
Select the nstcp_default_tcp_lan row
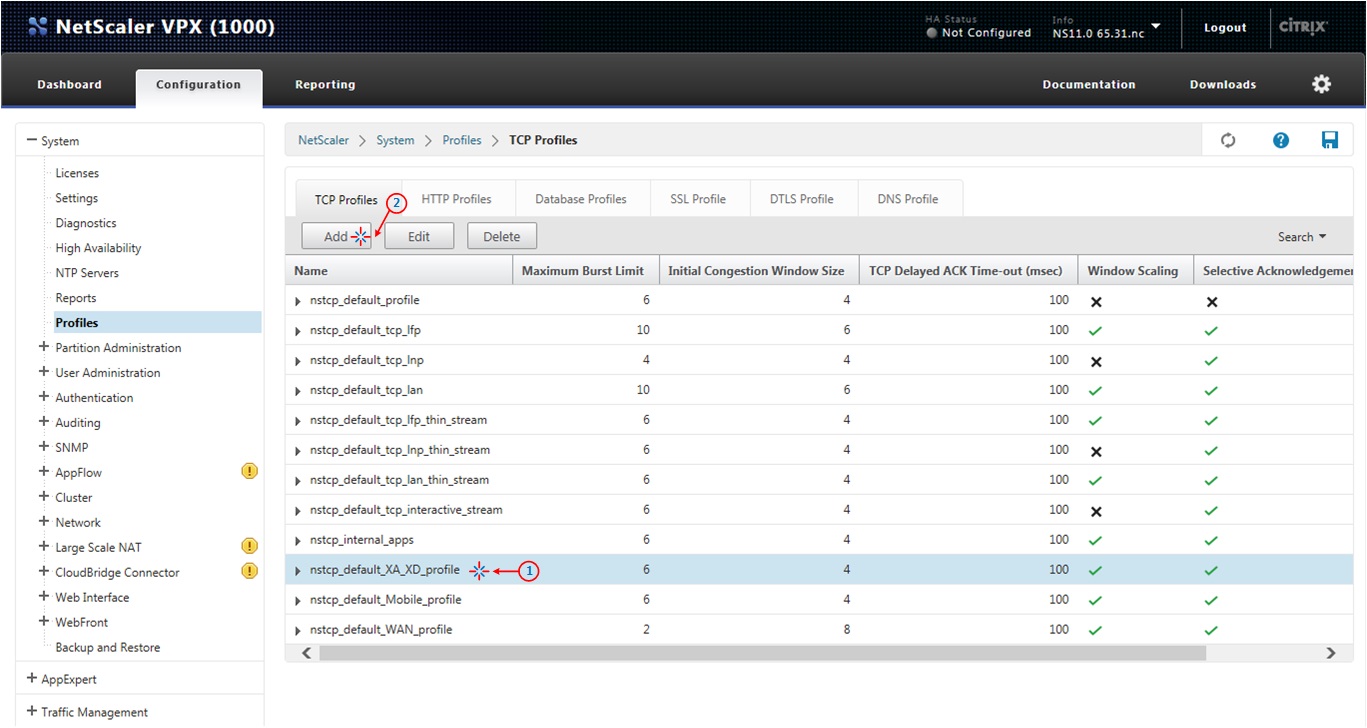(819, 390)
